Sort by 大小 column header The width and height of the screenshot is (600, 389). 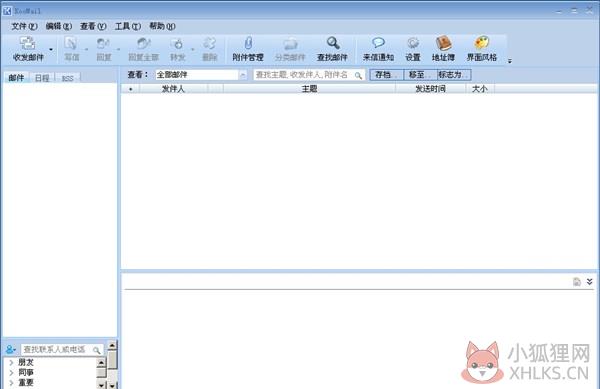(x=480, y=89)
